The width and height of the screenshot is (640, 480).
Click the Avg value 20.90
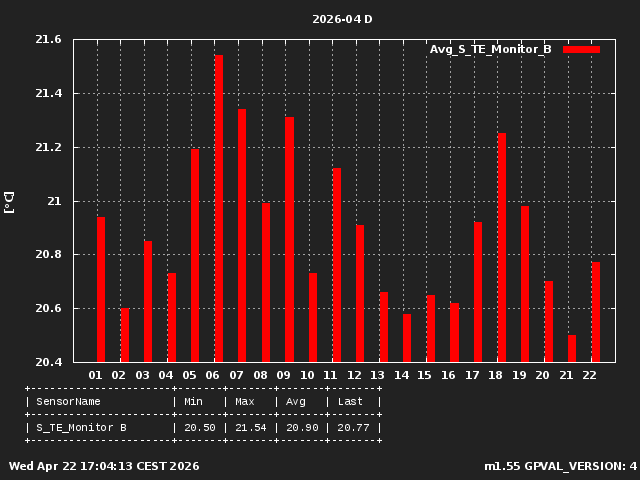click(x=302, y=428)
